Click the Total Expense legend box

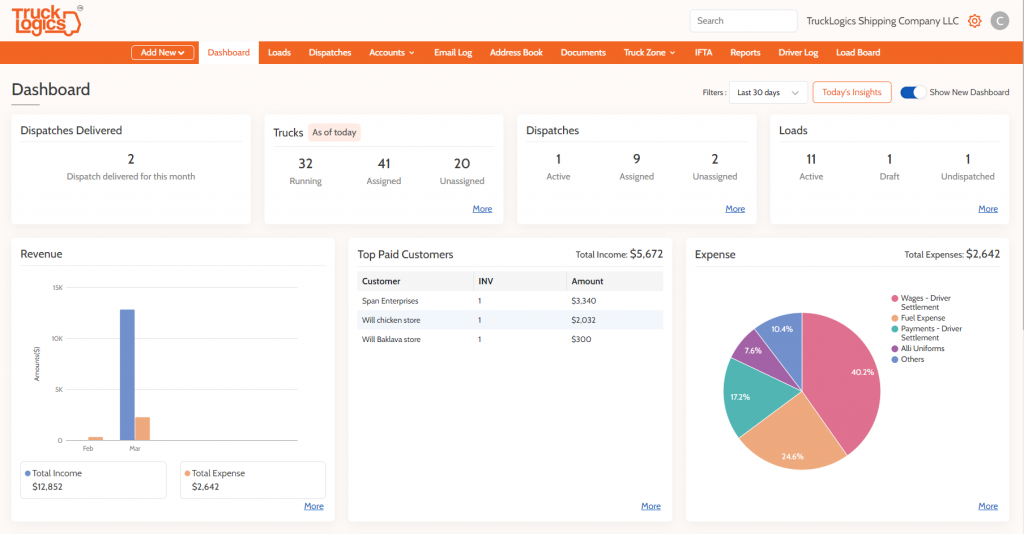[253, 480]
